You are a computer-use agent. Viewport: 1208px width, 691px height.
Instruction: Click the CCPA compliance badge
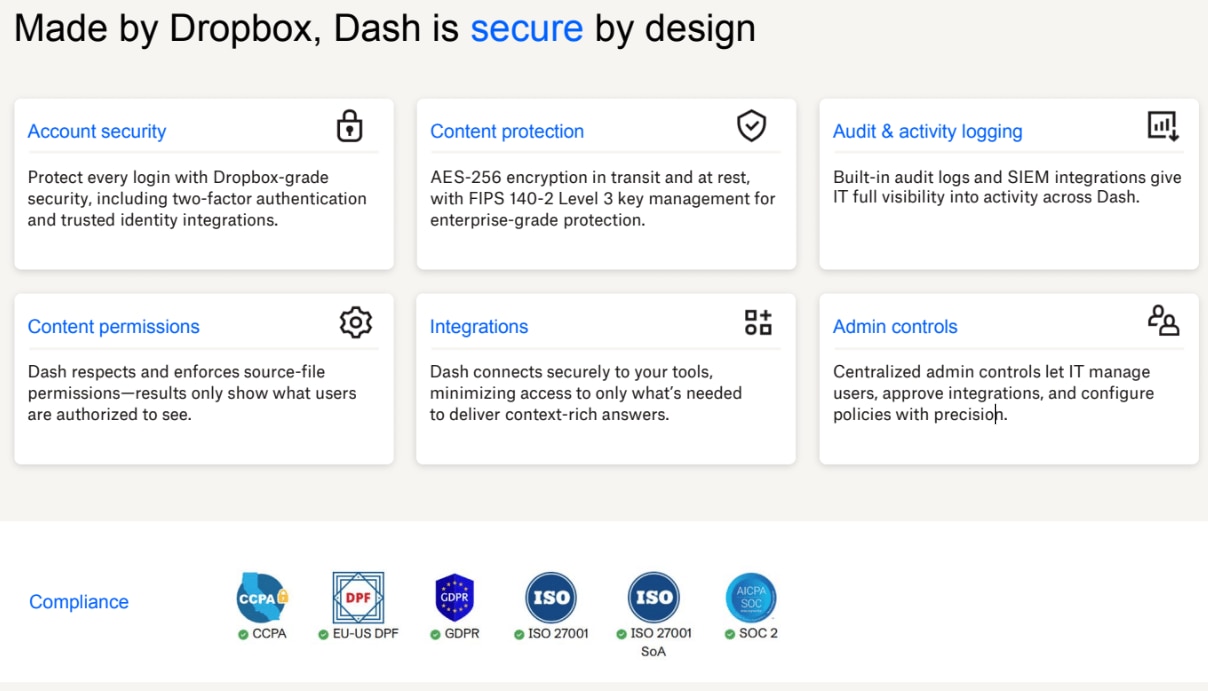pyautogui.click(x=262, y=598)
